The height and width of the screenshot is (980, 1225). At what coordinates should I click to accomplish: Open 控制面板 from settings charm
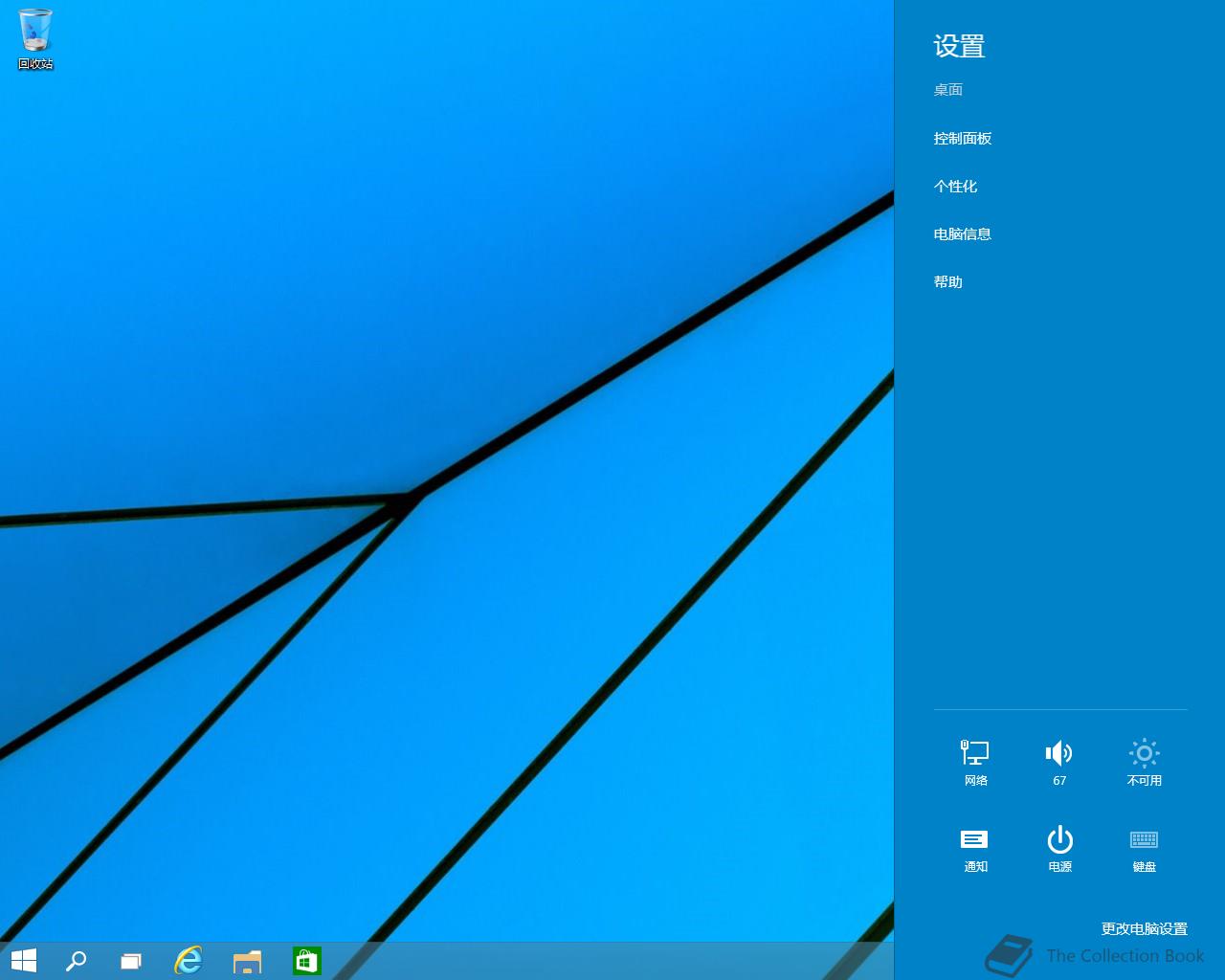coord(963,139)
